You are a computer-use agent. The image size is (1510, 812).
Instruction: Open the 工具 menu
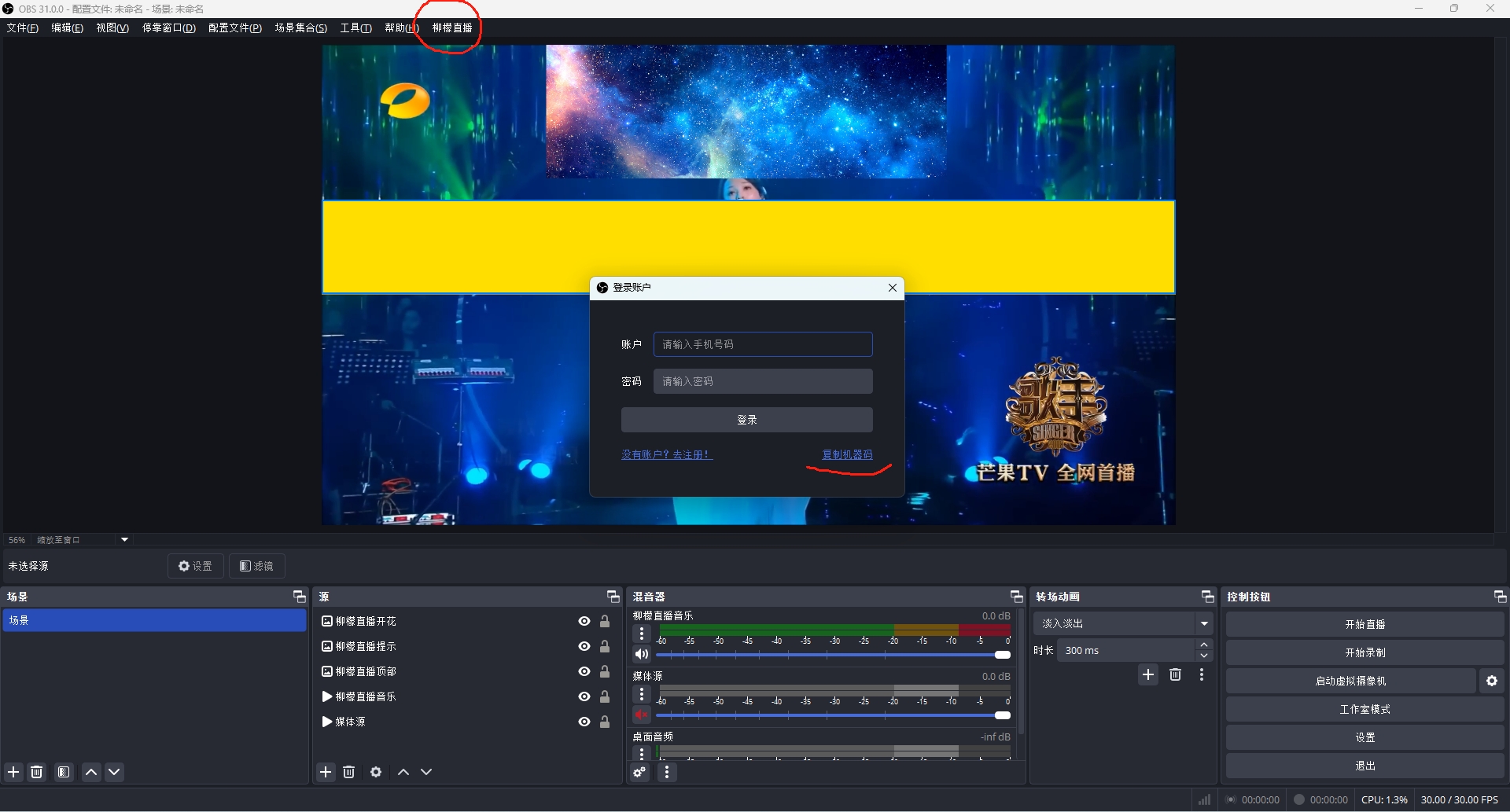[355, 28]
